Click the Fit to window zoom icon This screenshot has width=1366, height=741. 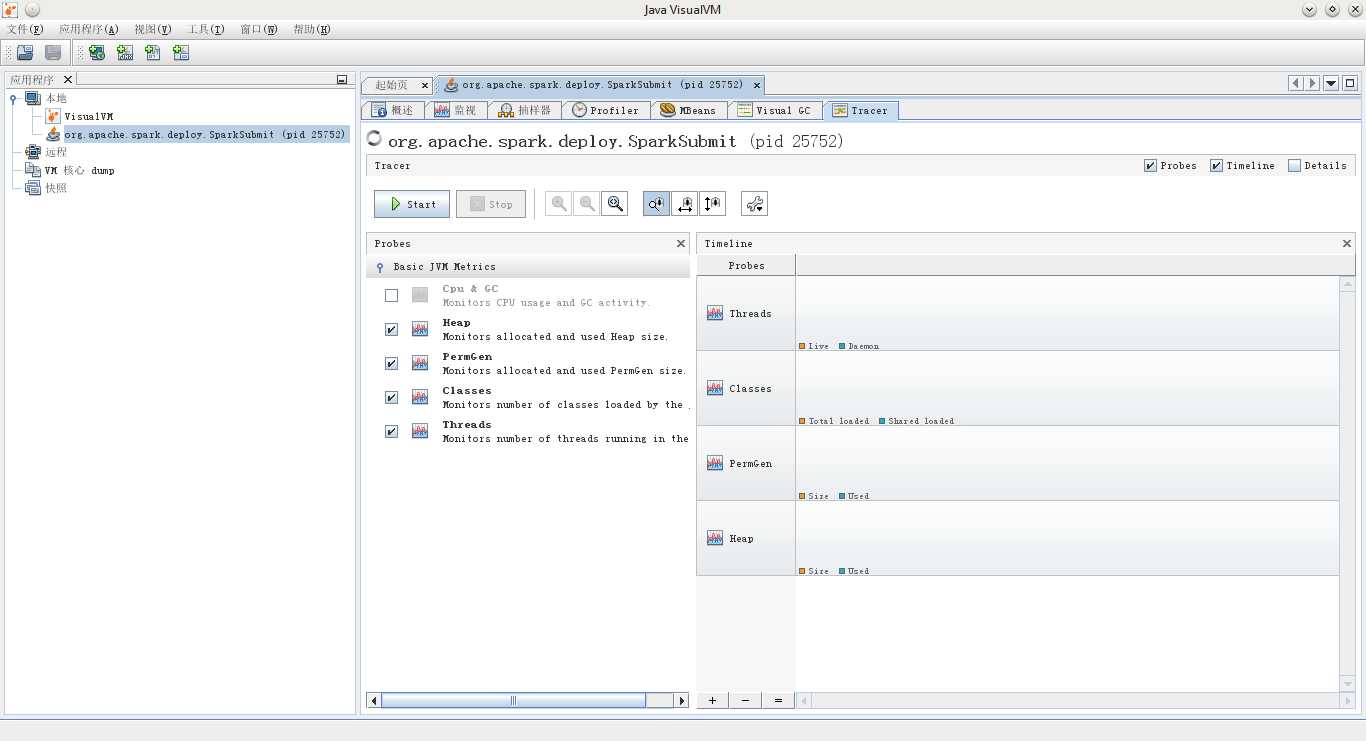click(615, 204)
